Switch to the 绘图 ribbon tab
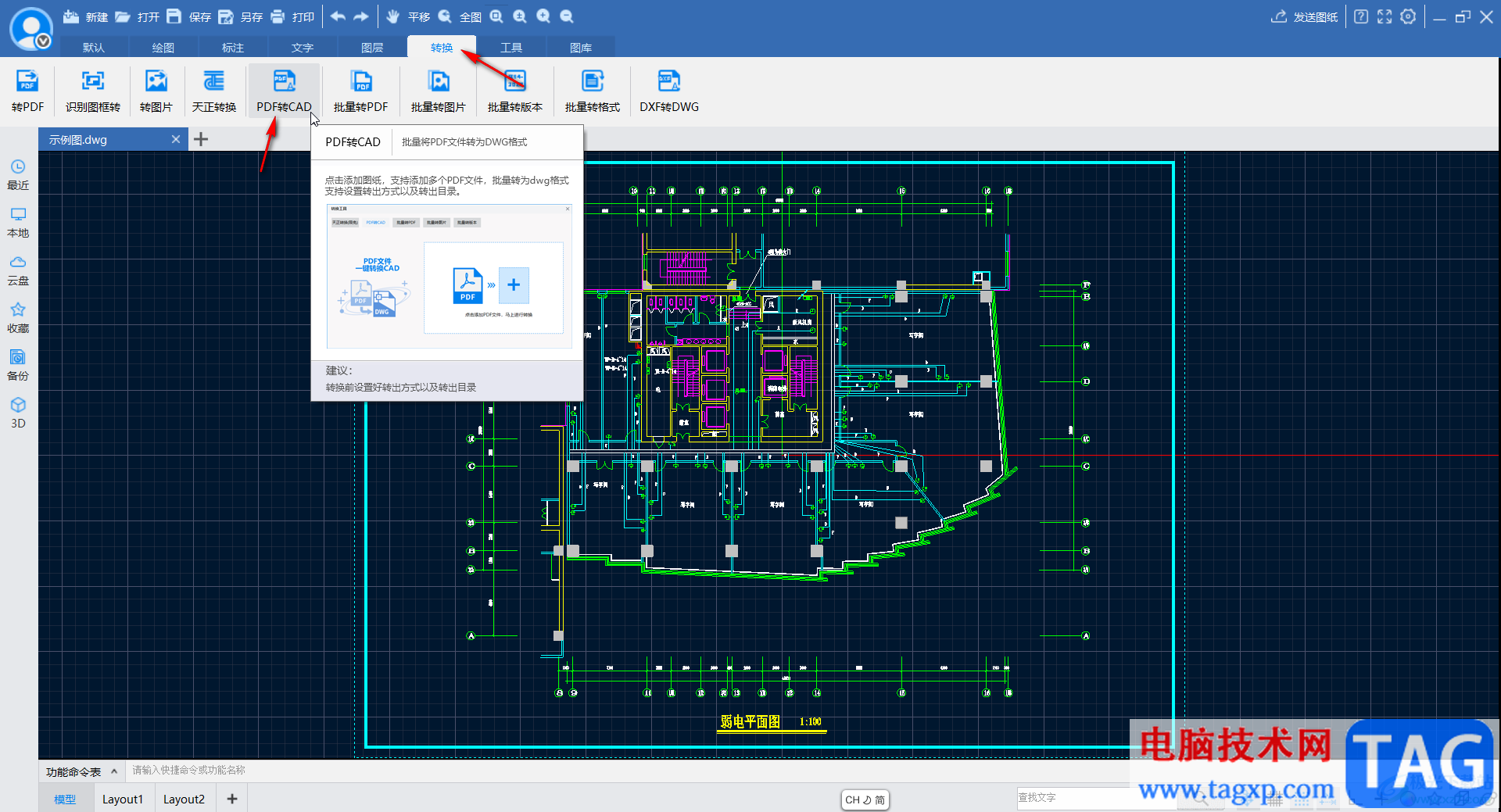 (x=163, y=48)
